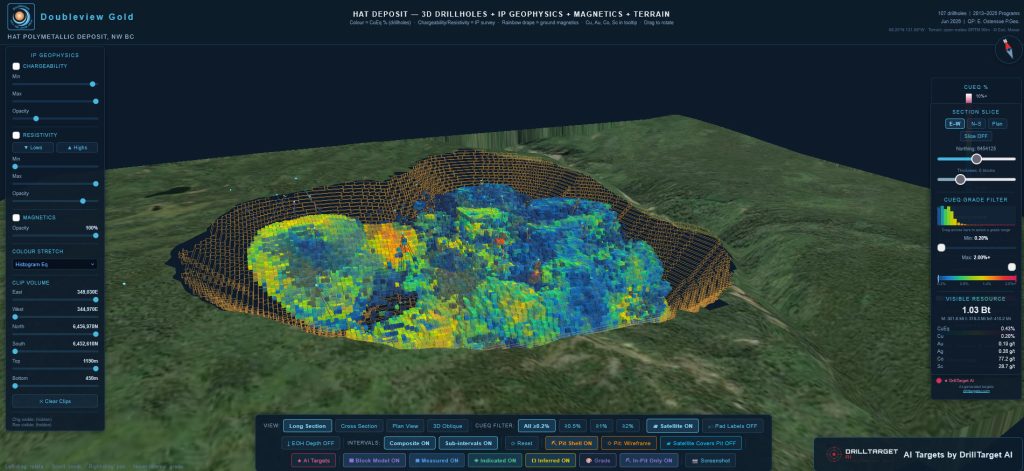Enable the Magnetics checkbox
The height and width of the screenshot is (471, 1024).
16,218
